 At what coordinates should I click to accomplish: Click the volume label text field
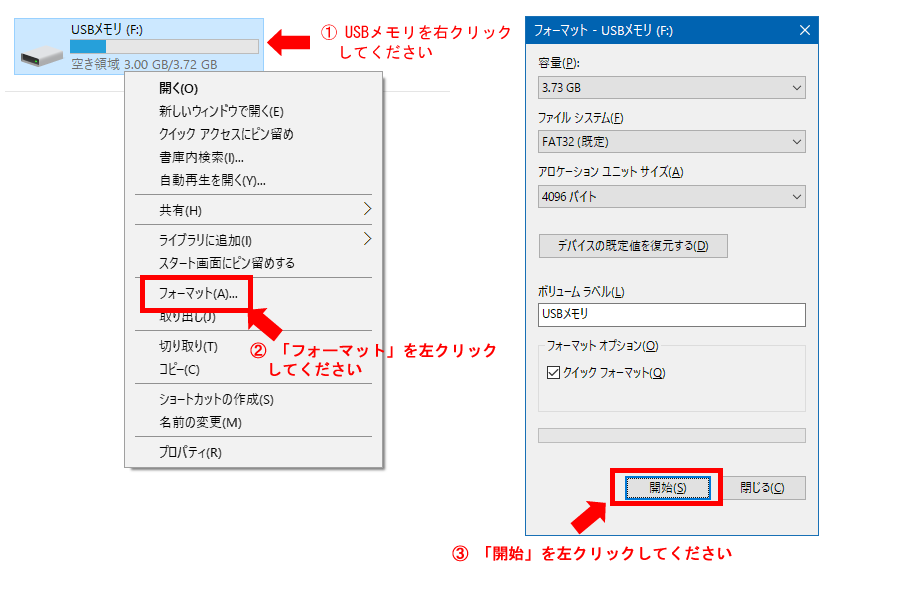click(x=671, y=314)
